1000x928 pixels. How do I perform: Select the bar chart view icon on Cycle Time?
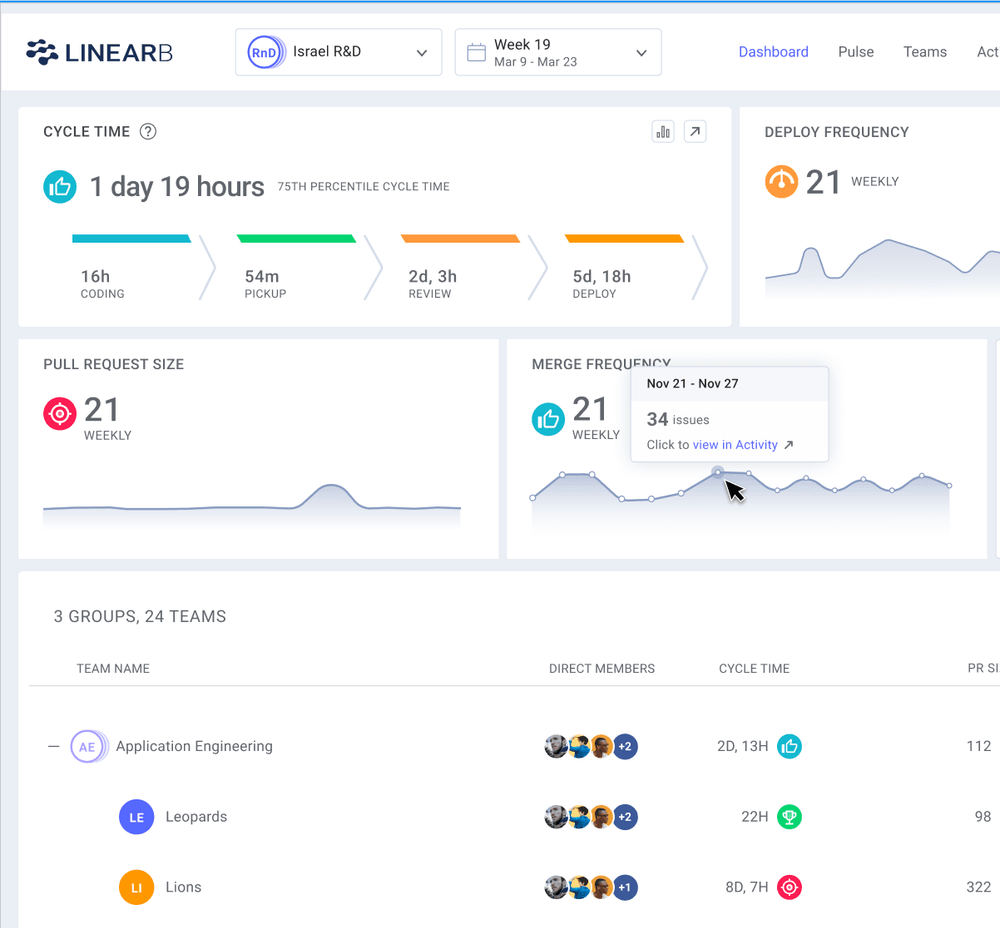(x=662, y=131)
